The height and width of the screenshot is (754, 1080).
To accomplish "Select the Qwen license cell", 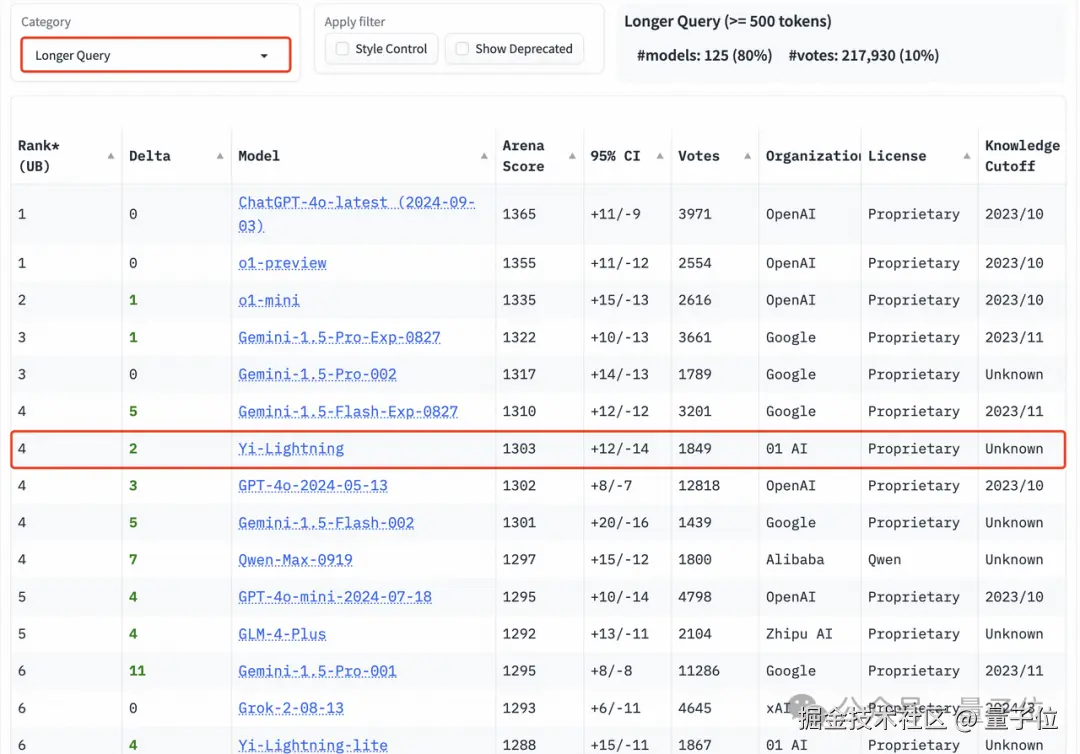I will point(884,560).
